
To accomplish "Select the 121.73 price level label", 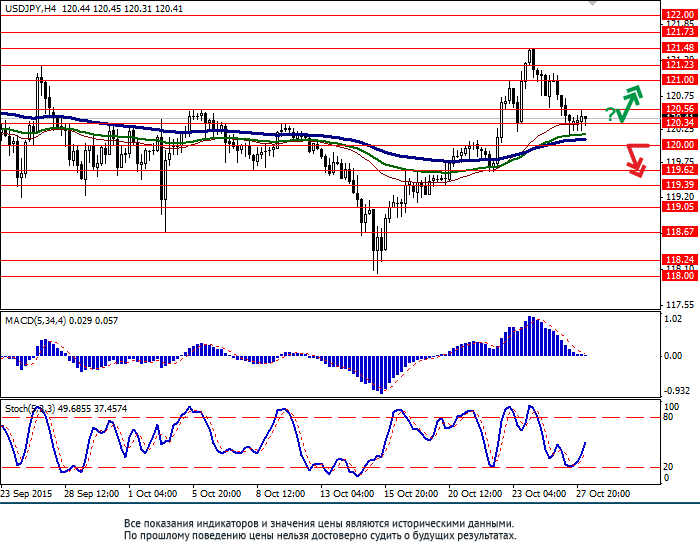I will (x=680, y=32).
